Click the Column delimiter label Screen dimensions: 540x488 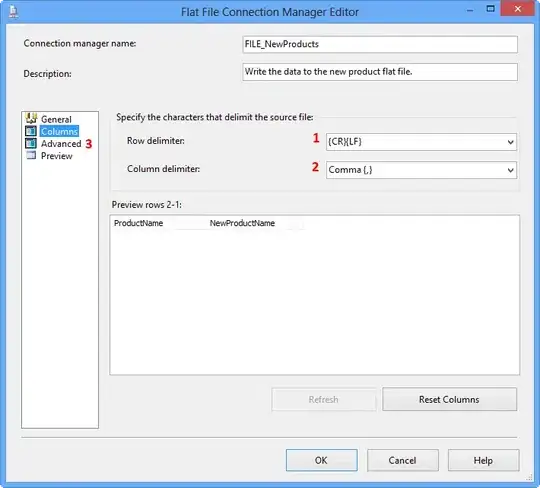163,169
